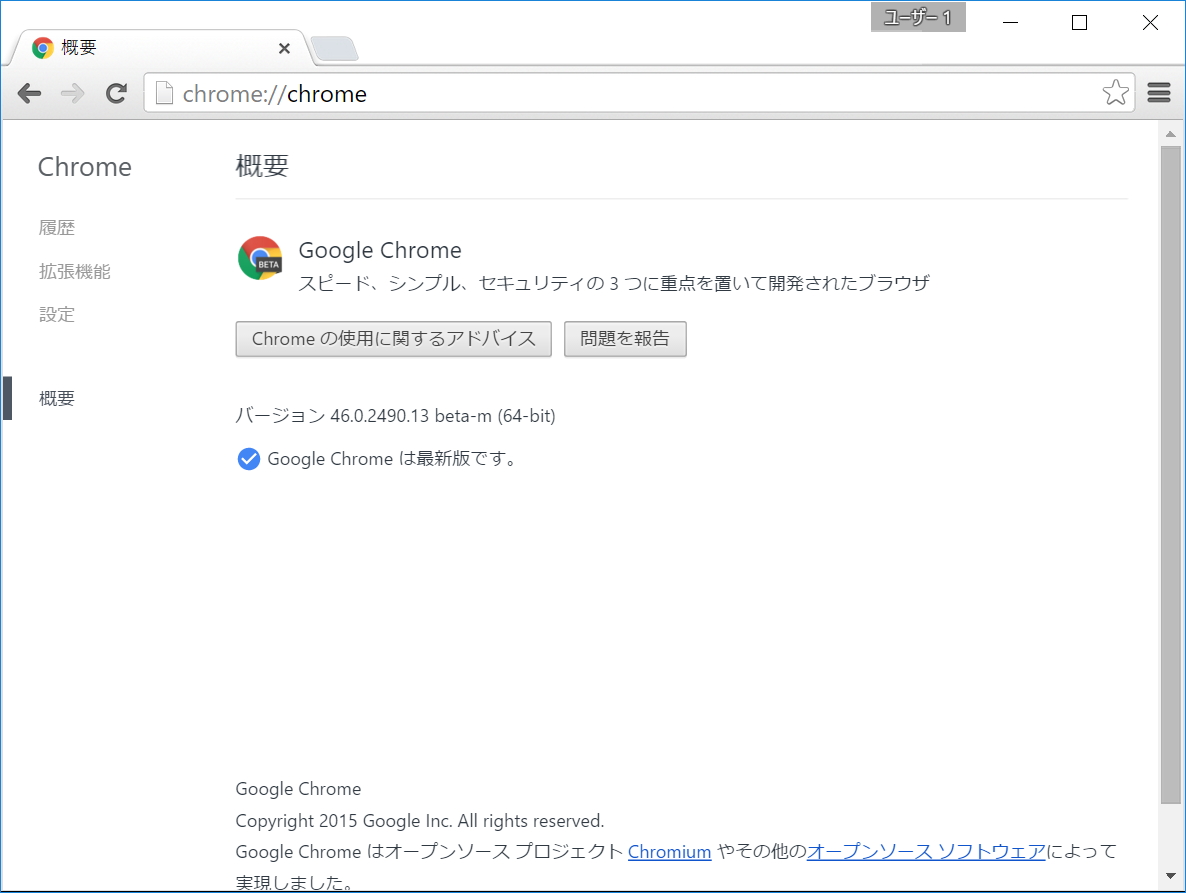Click the back navigation arrow

click(x=29, y=93)
